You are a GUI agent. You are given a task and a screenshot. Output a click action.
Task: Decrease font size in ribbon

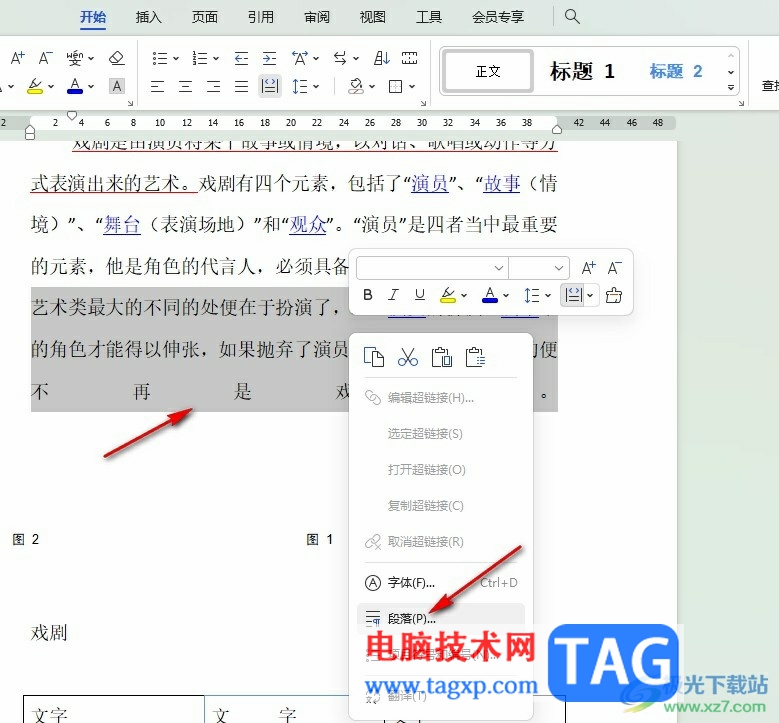point(45,58)
